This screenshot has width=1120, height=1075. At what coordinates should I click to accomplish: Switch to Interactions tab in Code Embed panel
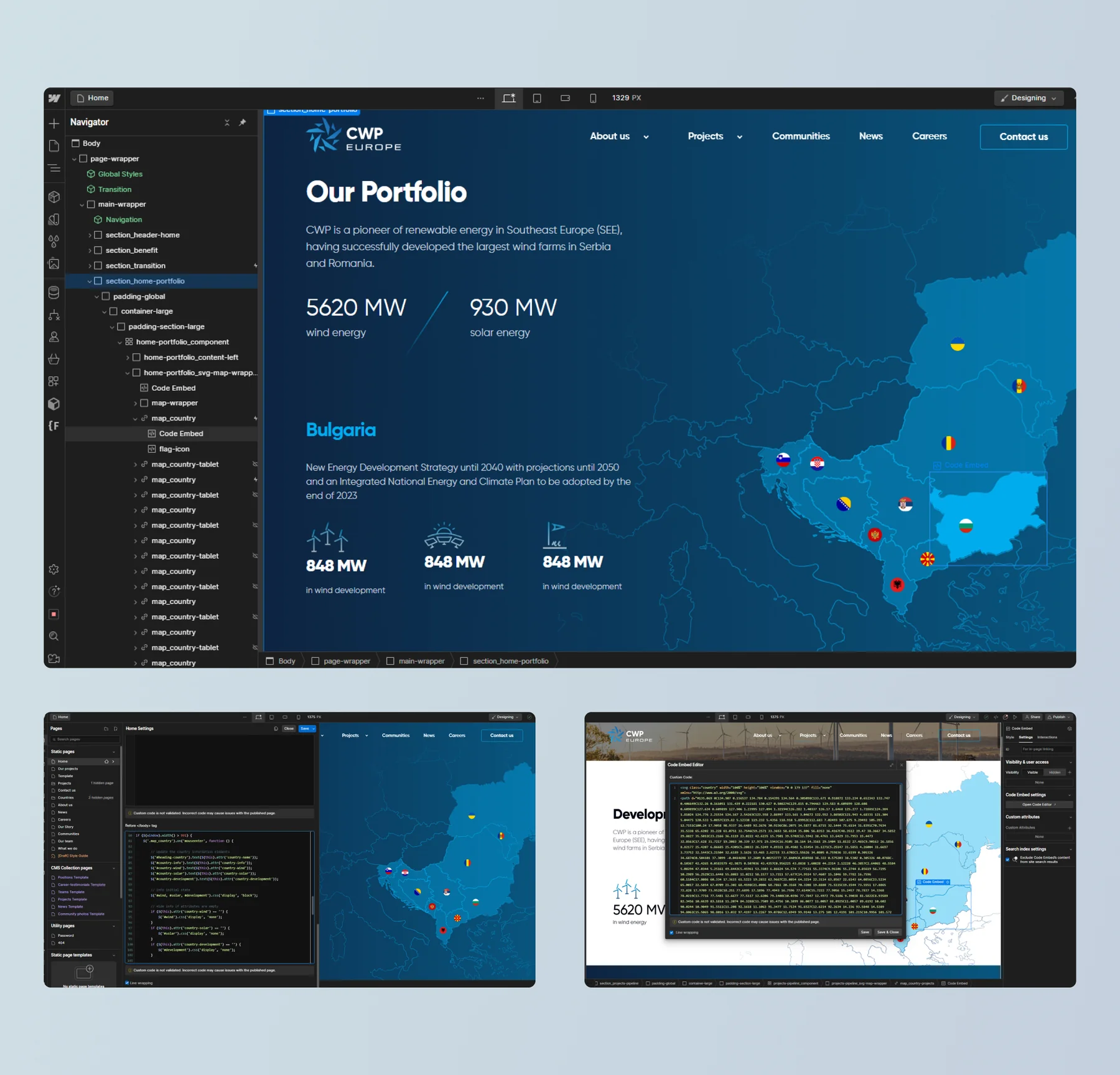pos(1047,737)
